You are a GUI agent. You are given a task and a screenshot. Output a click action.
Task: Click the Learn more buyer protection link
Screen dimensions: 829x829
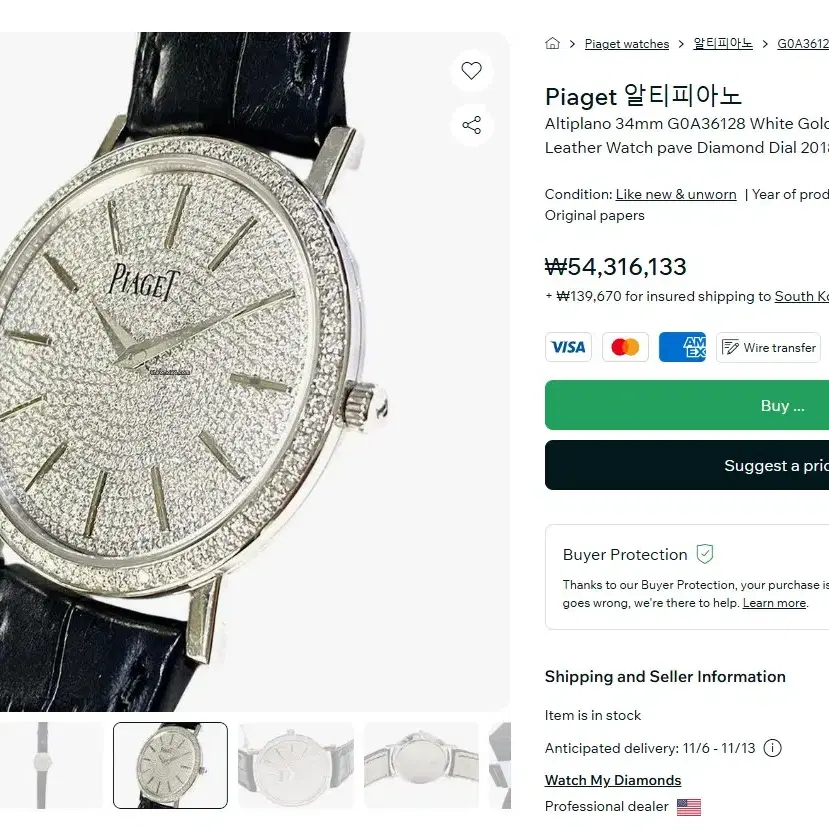774,603
